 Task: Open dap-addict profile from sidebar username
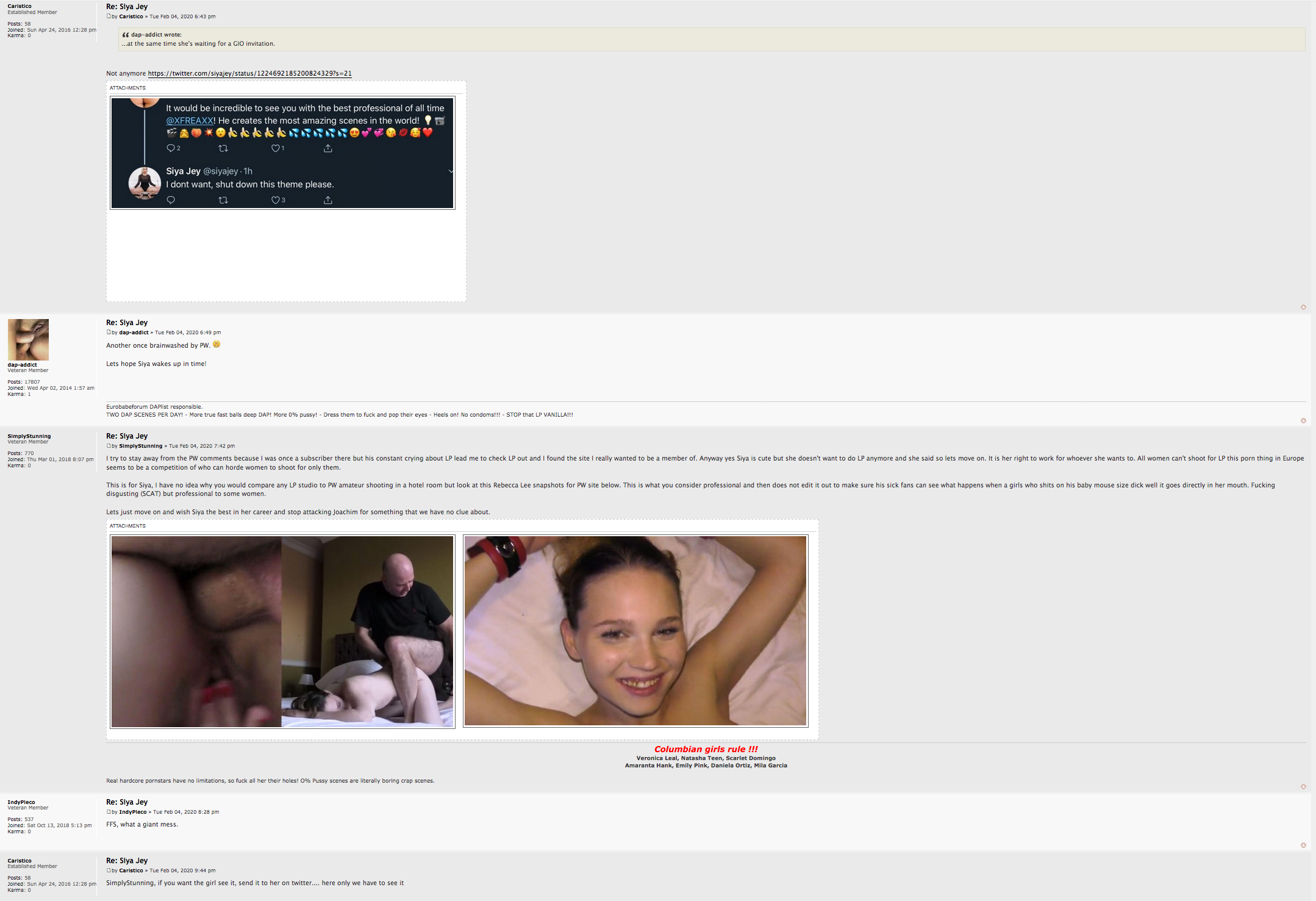click(22, 365)
